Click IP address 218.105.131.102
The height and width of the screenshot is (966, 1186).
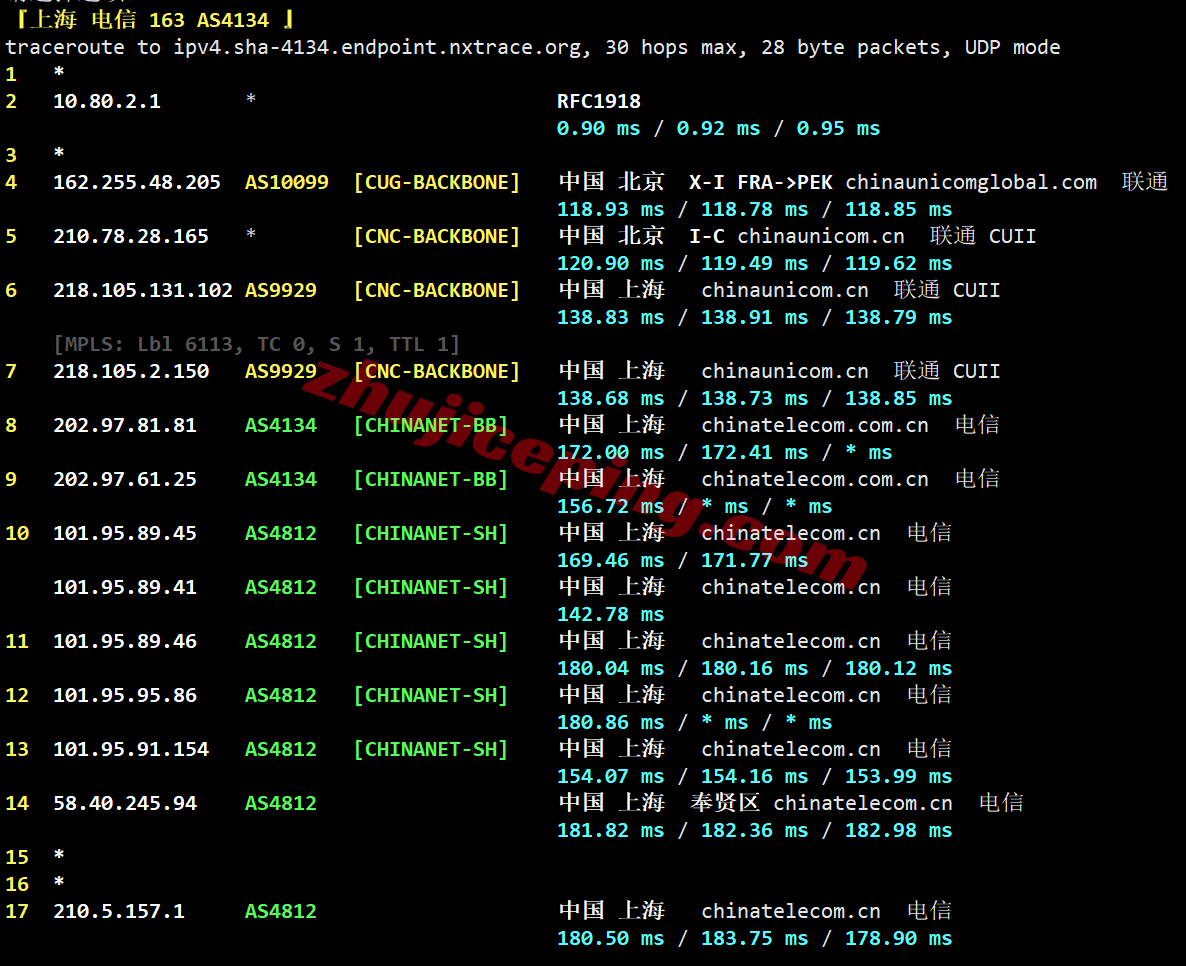(143, 290)
